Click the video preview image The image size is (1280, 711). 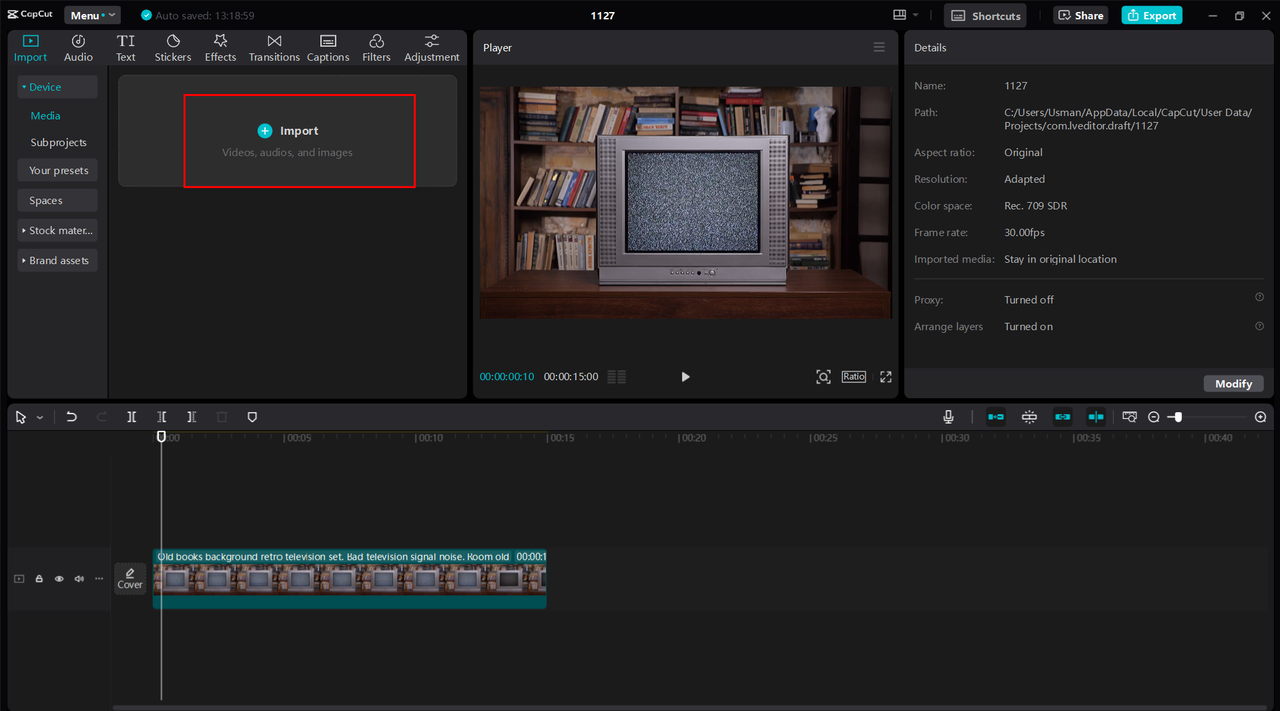click(x=685, y=202)
